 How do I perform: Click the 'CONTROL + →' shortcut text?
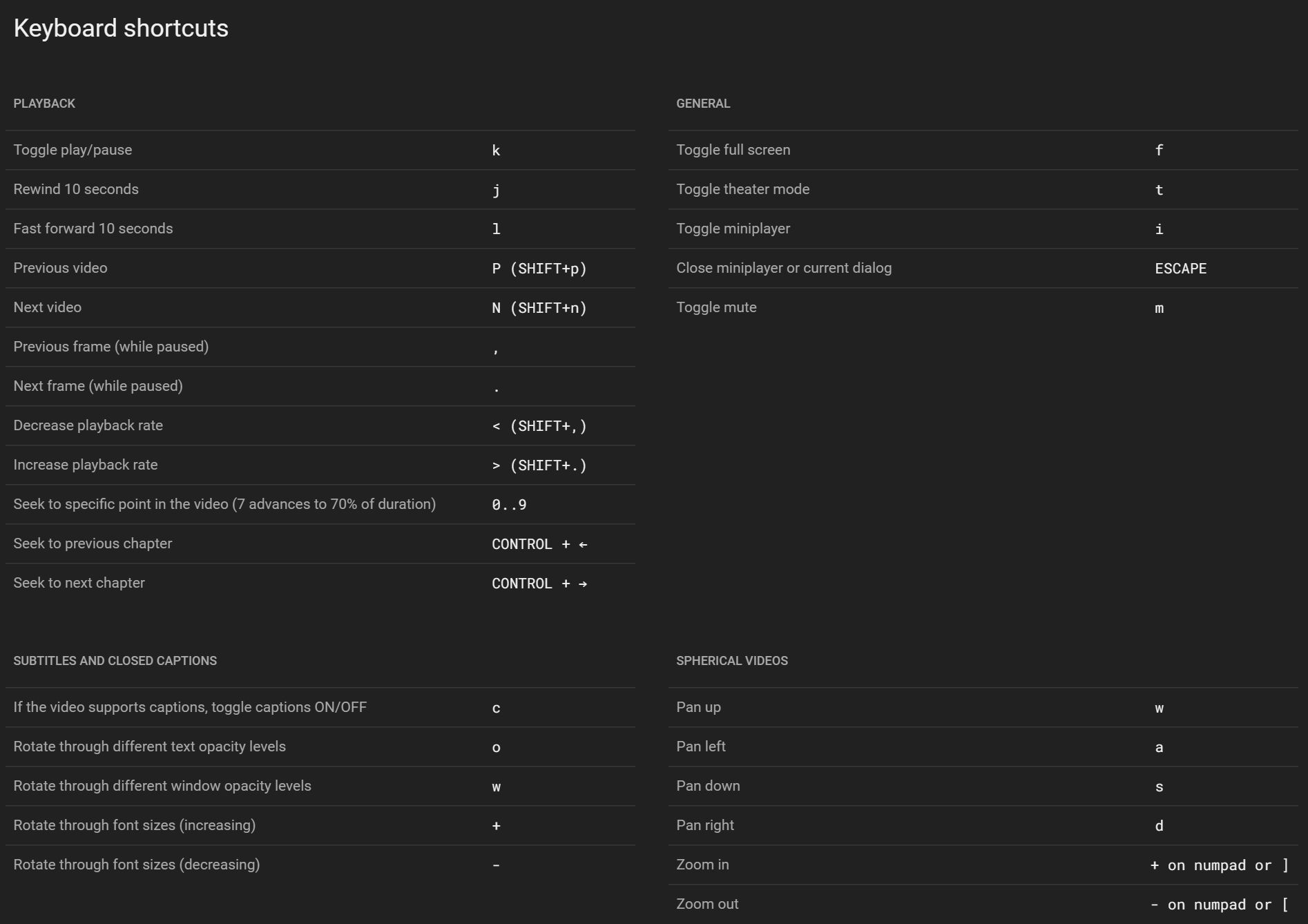539,584
